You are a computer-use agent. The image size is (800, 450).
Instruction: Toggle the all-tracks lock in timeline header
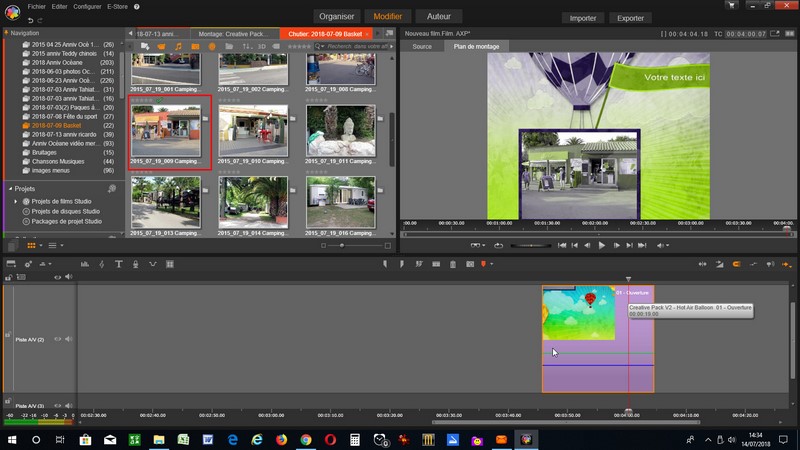pos(9,277)
